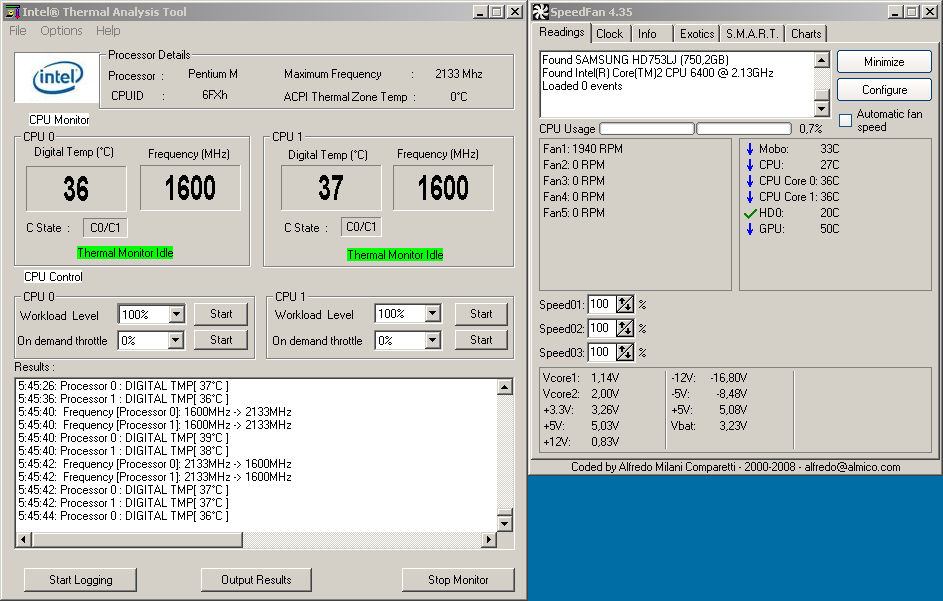
Task: Click the SpeedFan fan icon in title bar
Action: (x=541, y=11)
